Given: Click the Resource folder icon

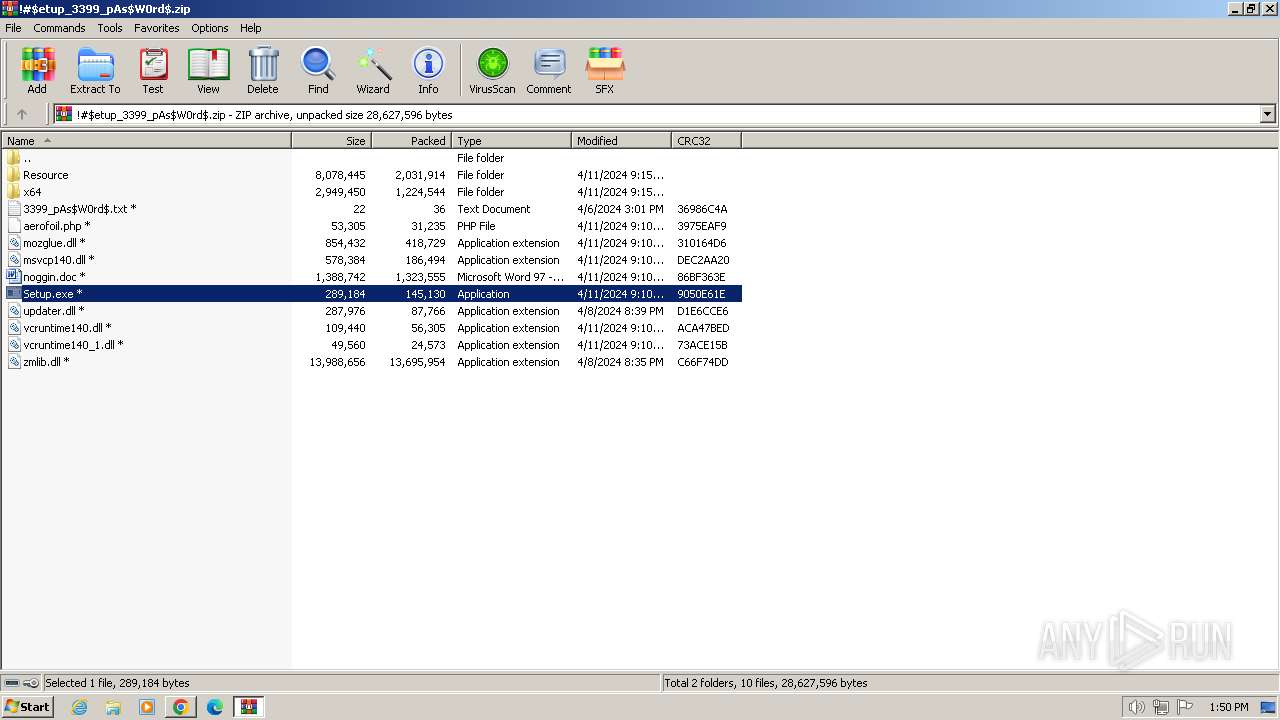Looking at the screenshot, I should pos(13,175).
